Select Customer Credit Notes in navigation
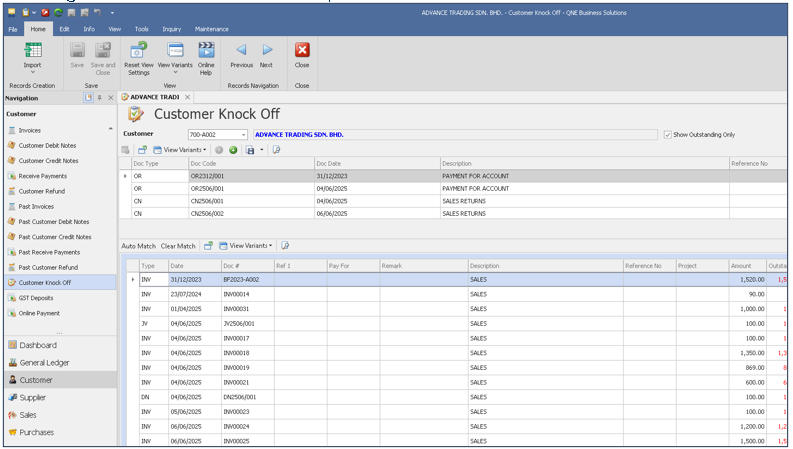The image size is (793, 449). [x=48, y=160]
